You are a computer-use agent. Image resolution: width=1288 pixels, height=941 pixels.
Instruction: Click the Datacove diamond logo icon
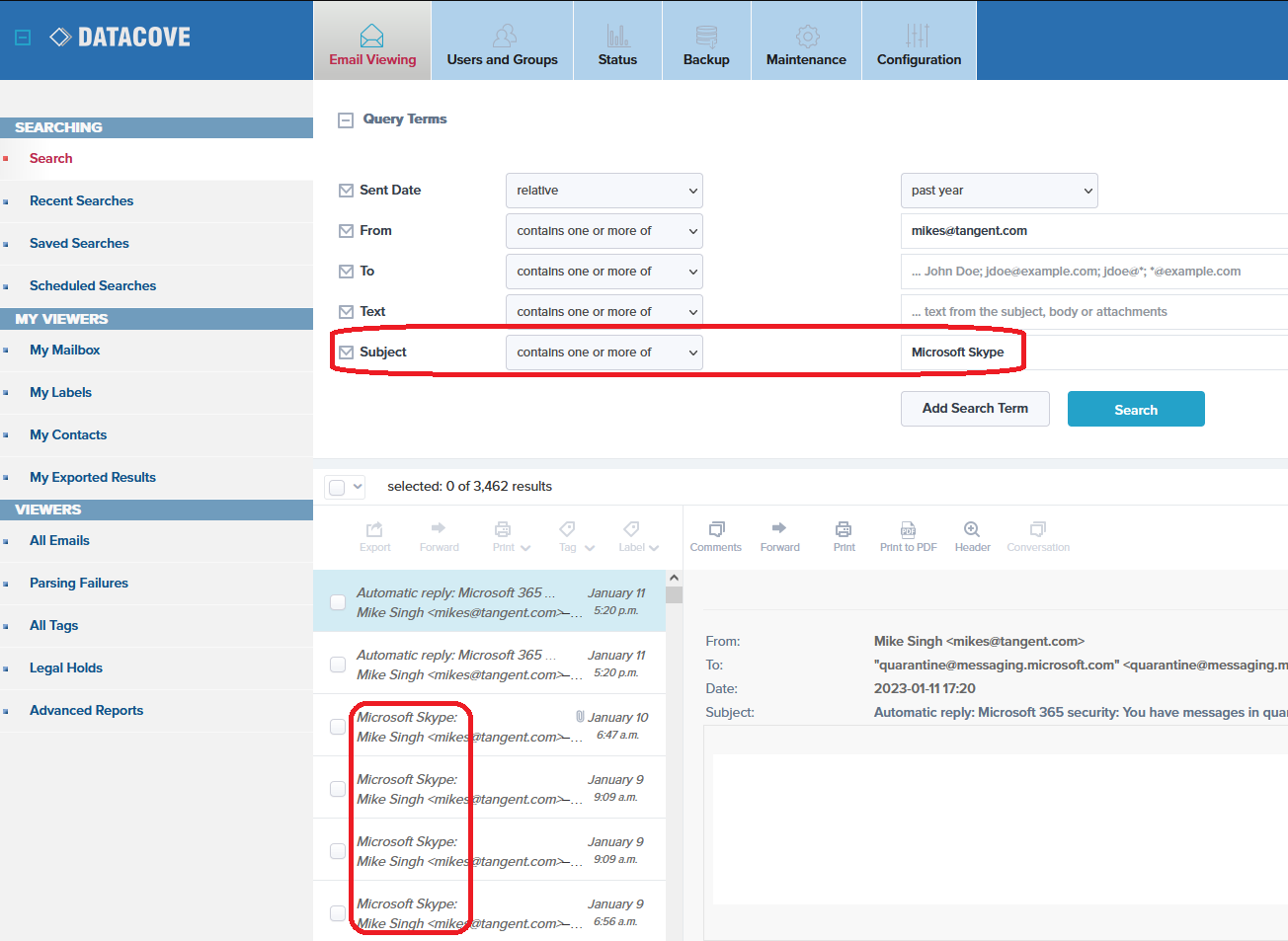tap(60, 38)
